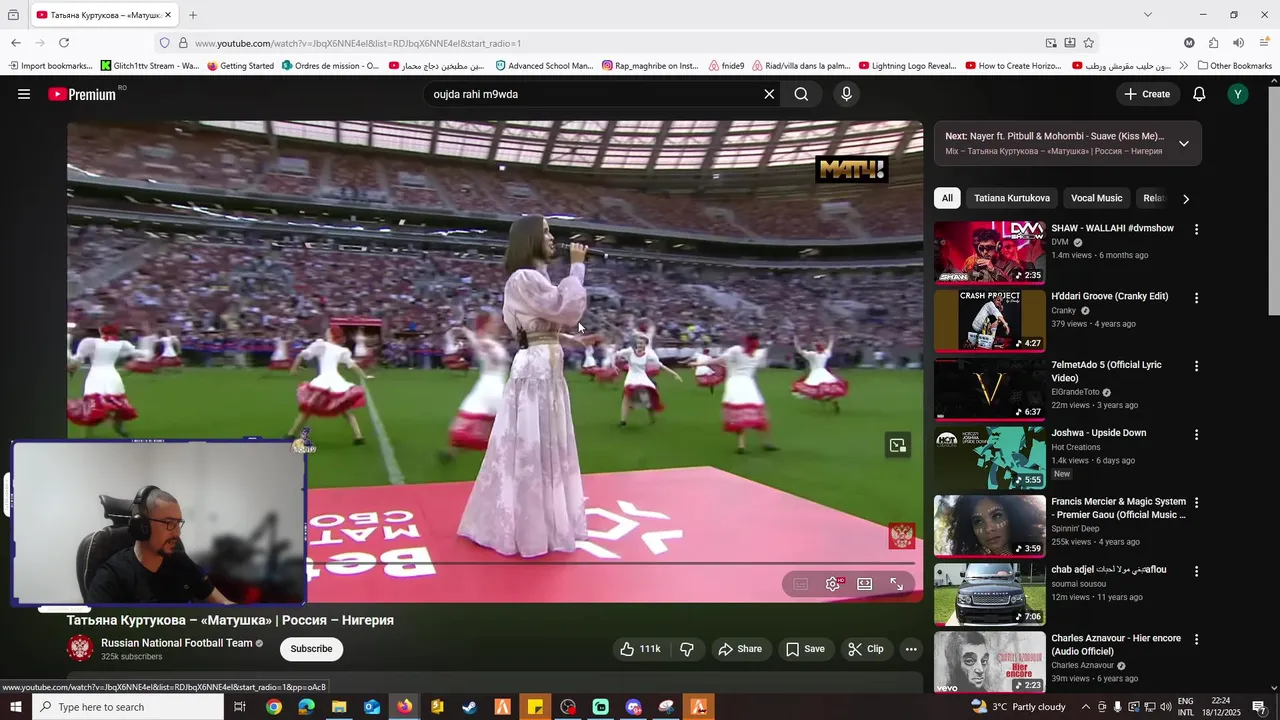This screenshot has height=720, width=1280.
Task: Open player settings gear
Action: pyautogui.click(x=833, y=584)
